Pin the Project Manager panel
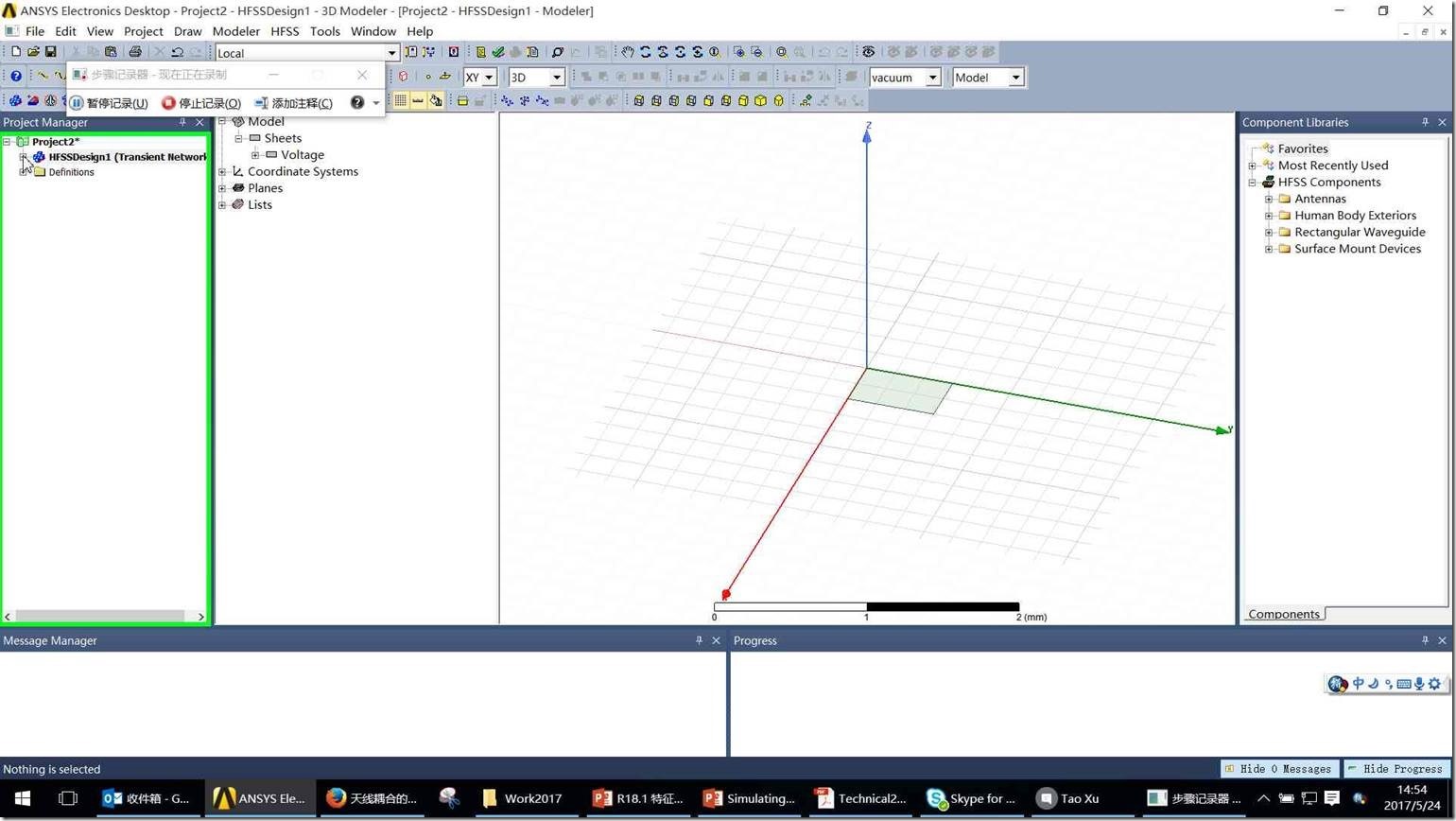The width and height of the screenshot is (1456, 821). [x=182, y=122]
